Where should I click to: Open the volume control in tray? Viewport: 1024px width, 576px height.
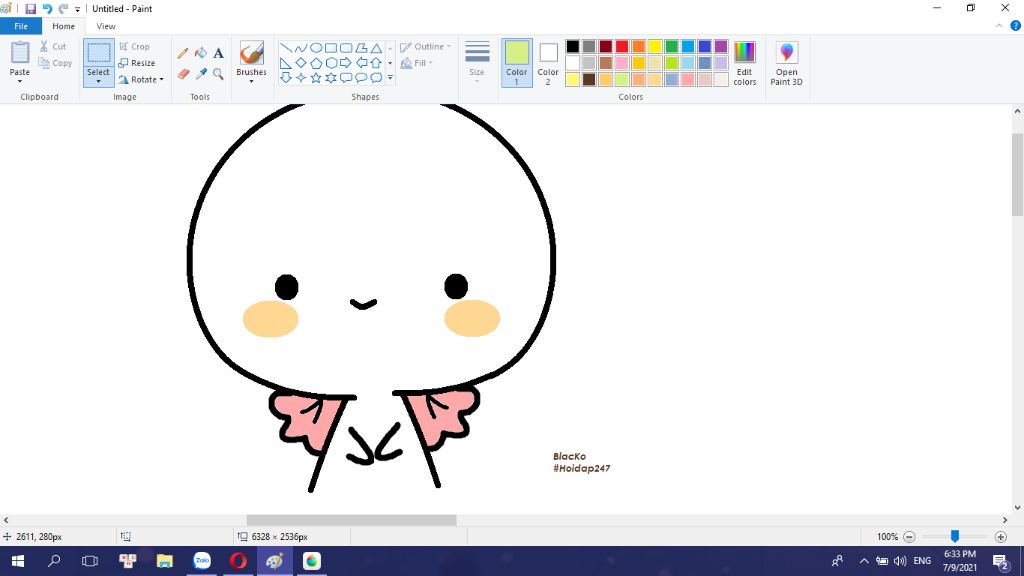[900, 561]
